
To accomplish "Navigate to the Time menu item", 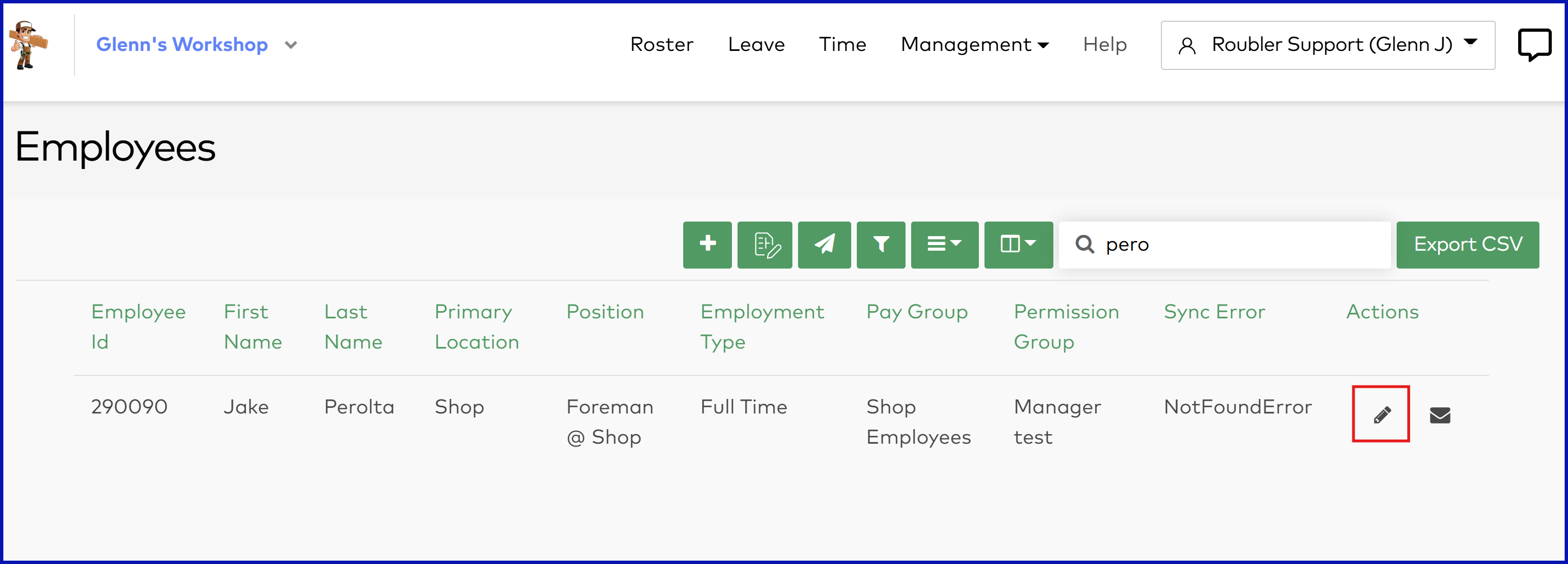I will coord(842,45).
